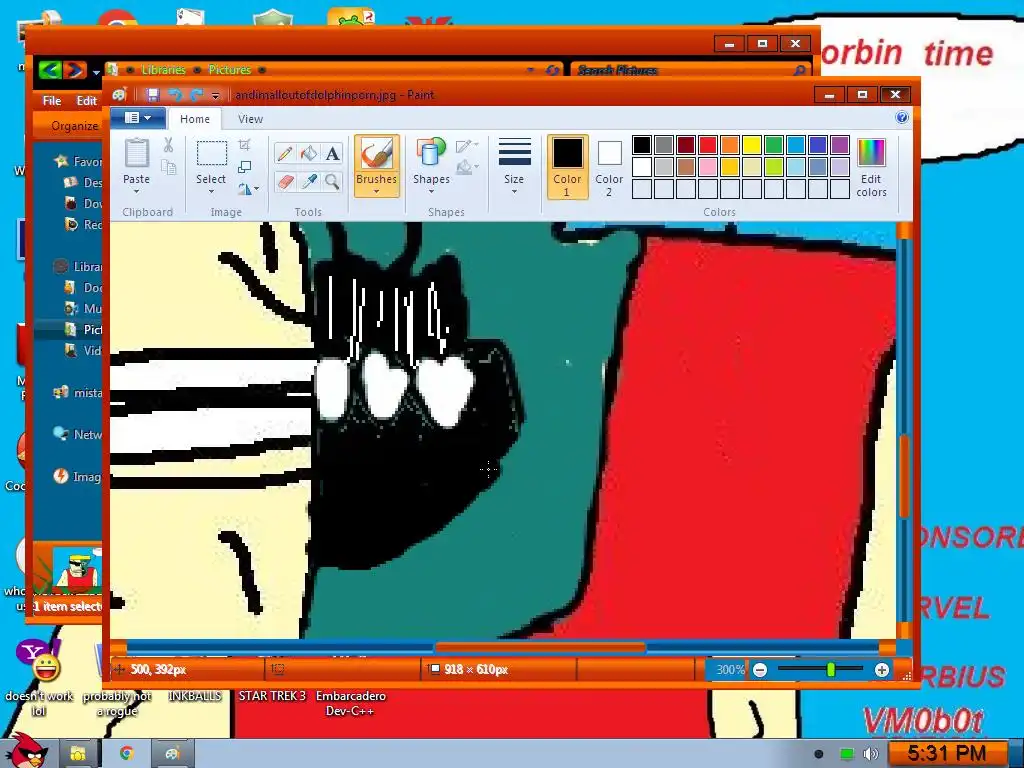
Task: Click Redo arrow in Paint title bar
Action: (x=197, y=95)
